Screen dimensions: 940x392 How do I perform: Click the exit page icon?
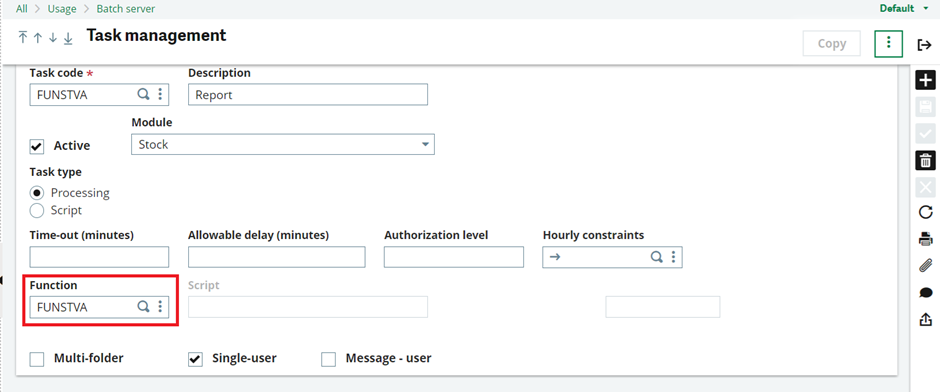coord(924,44)
